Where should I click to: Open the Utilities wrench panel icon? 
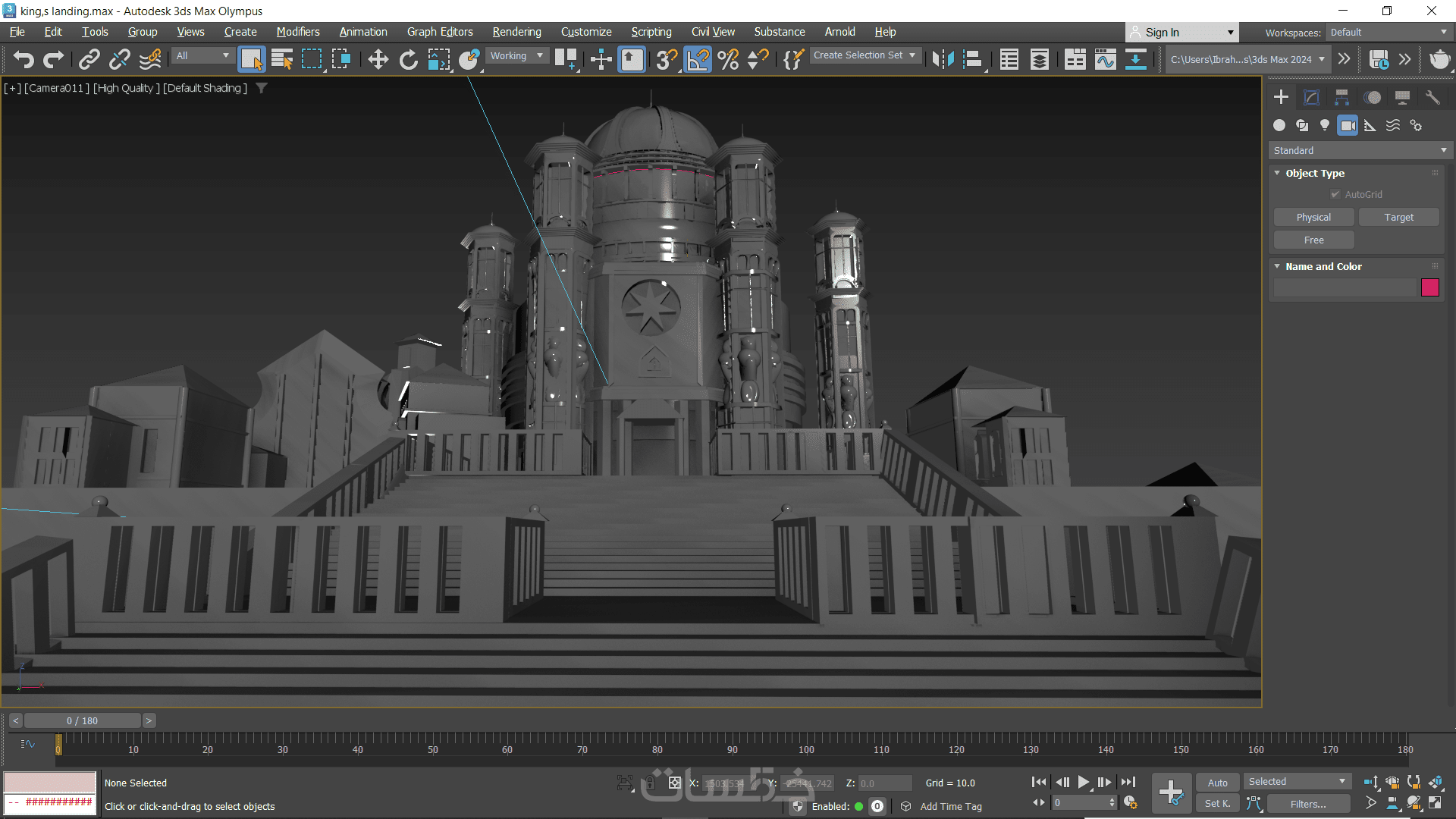click(1432, 97)
